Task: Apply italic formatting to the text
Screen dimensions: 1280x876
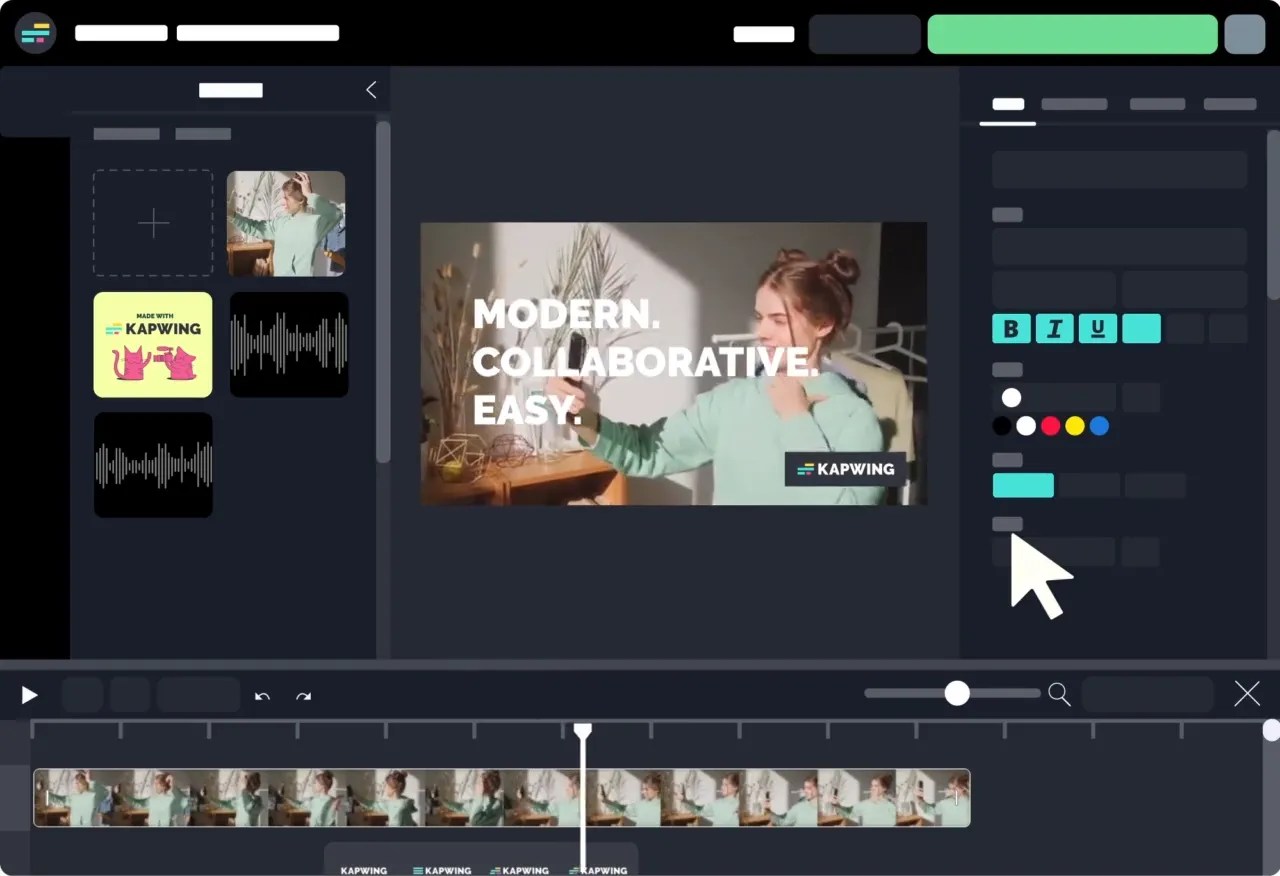Action: pos(1054,328)
